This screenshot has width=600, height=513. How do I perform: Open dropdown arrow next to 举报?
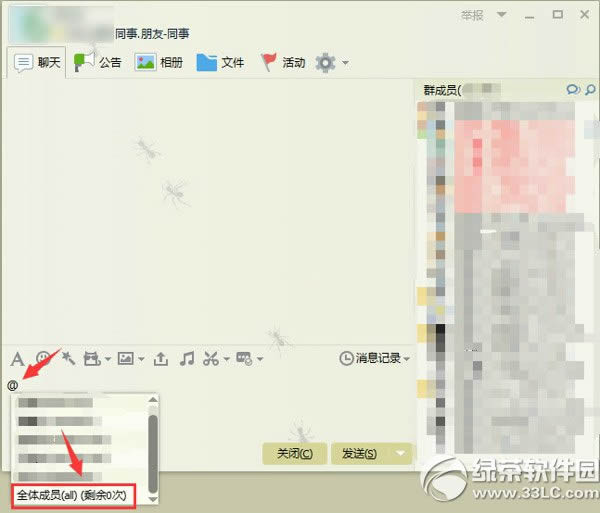click(x=501, y=15)
